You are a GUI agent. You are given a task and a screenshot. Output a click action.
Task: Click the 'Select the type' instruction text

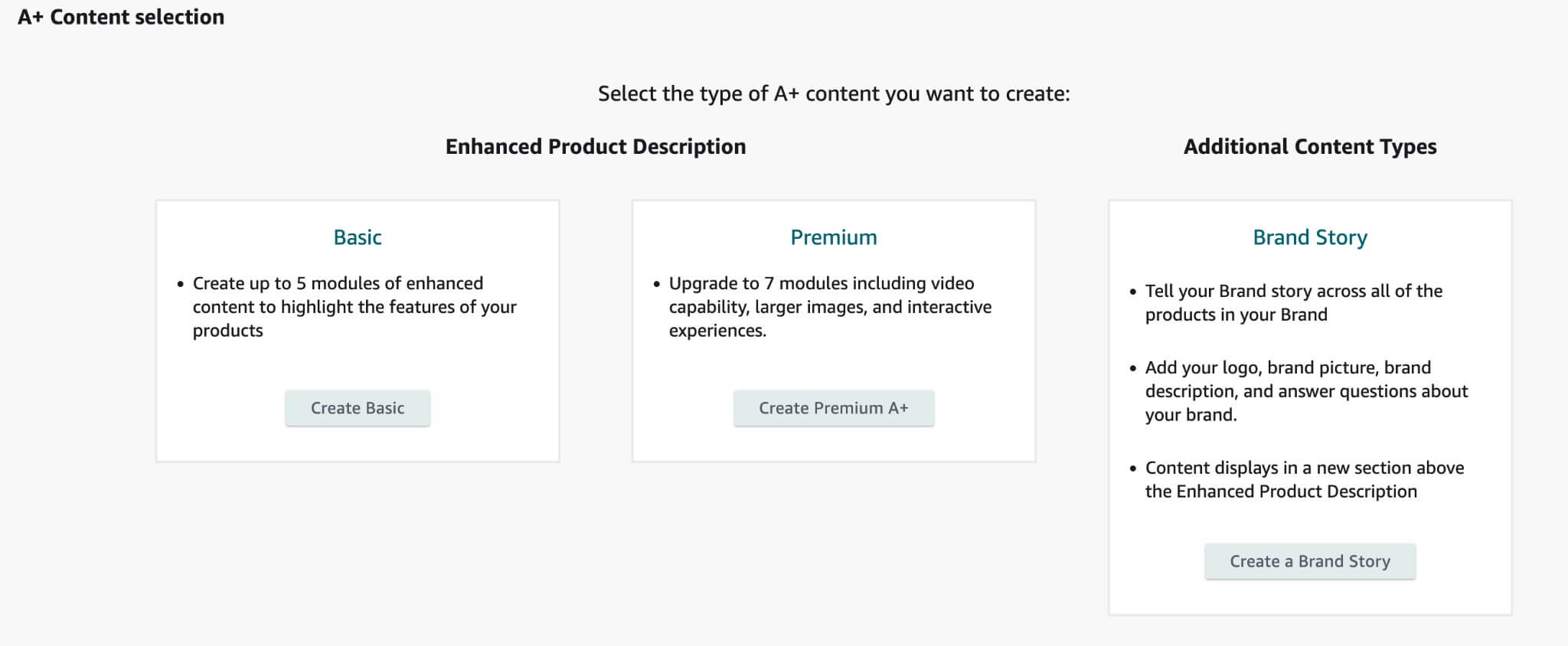coord(834,93)
